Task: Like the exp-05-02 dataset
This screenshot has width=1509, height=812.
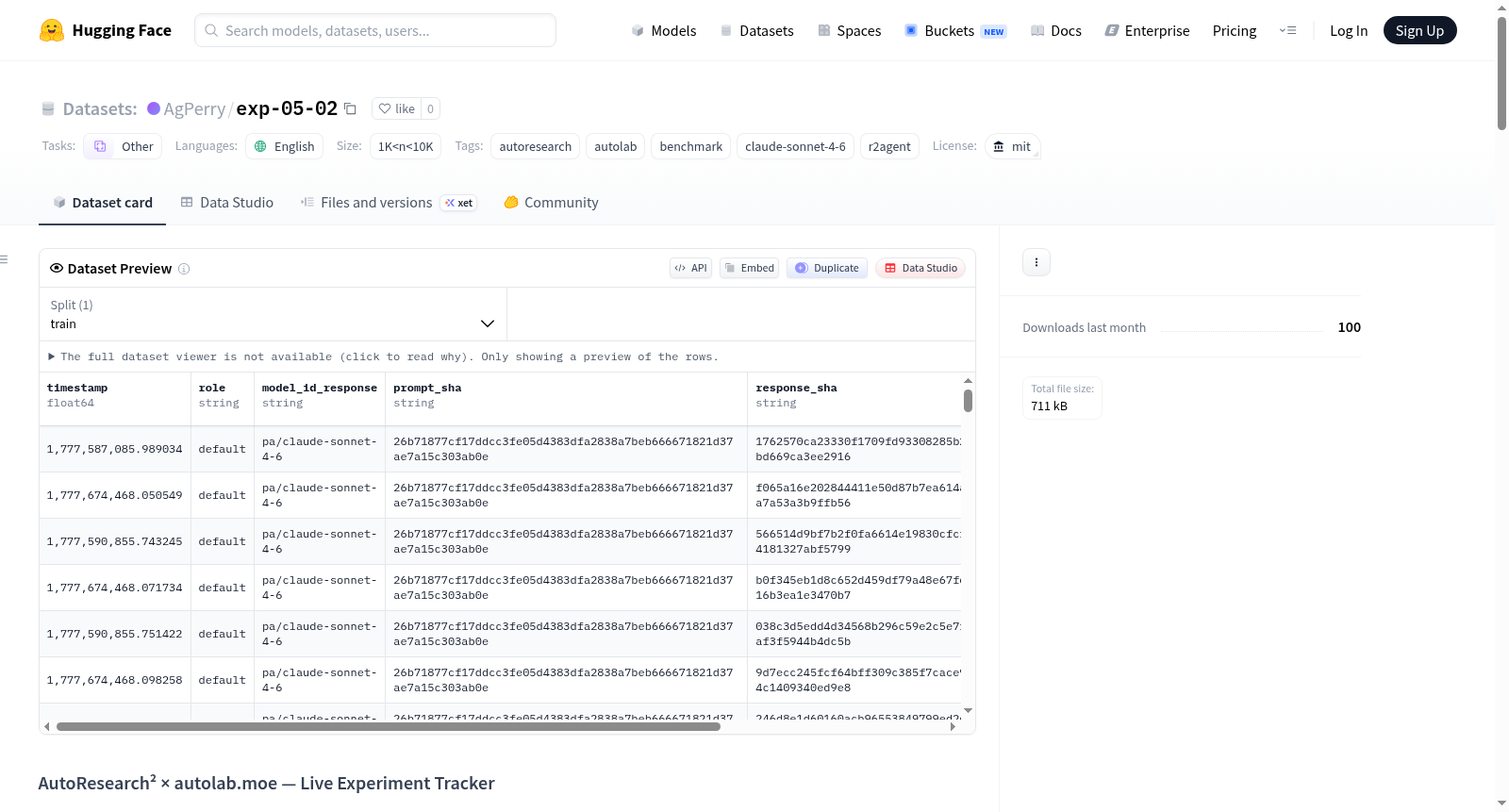Action: click(397, 108)
